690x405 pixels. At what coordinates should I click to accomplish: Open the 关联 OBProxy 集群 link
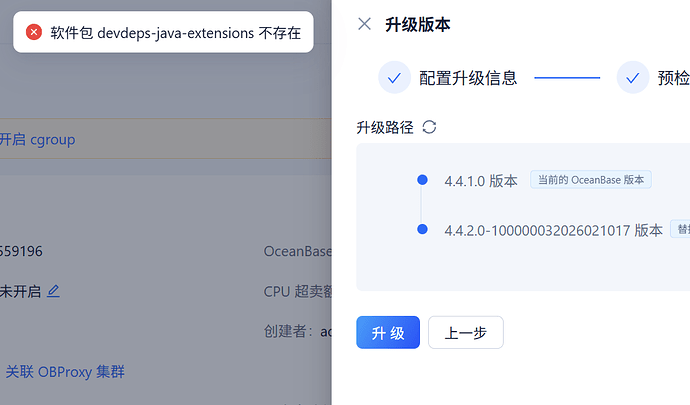click(x=65, y=372)
